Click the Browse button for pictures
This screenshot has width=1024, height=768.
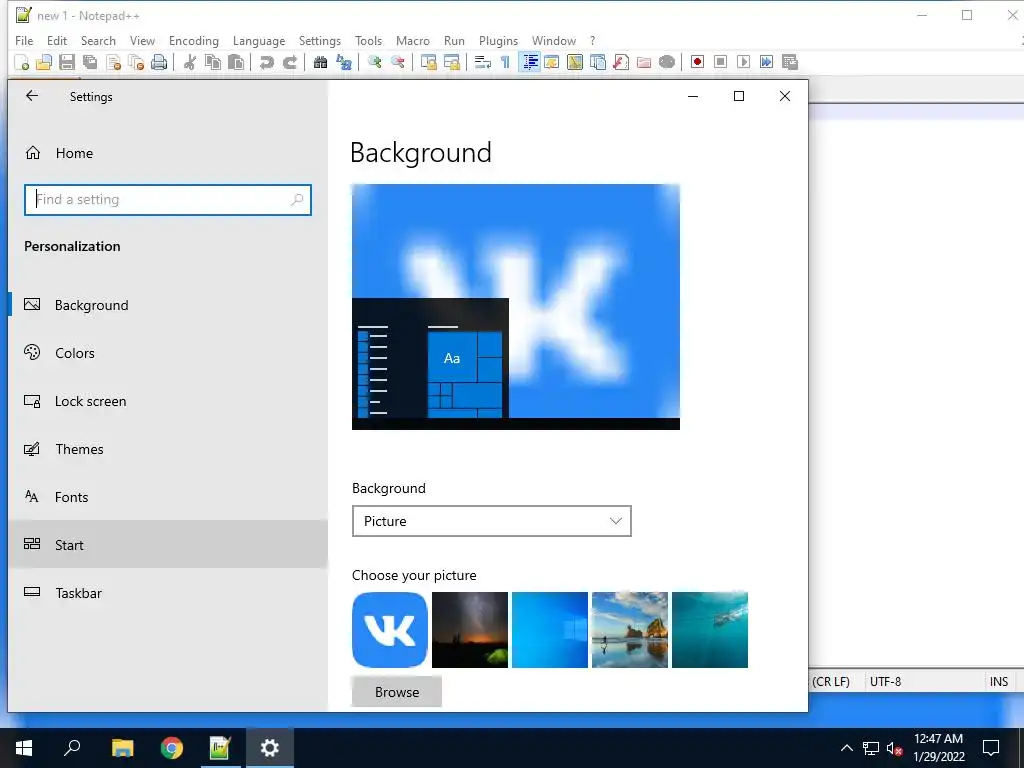397,692
